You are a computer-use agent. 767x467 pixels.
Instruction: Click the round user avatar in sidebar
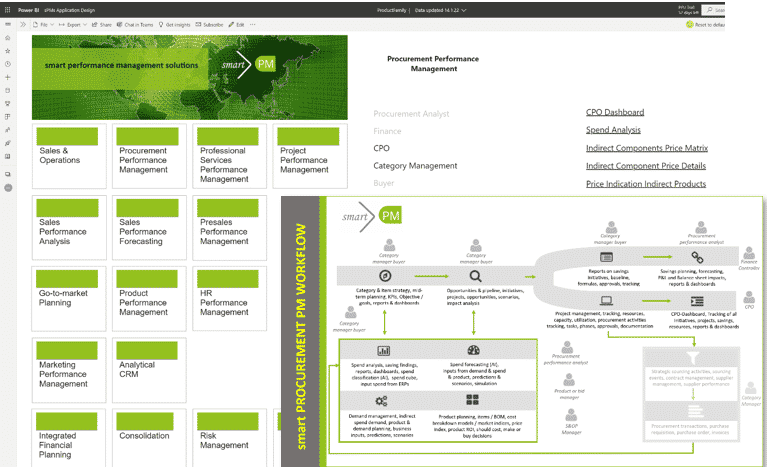click(x=8, y=188)
